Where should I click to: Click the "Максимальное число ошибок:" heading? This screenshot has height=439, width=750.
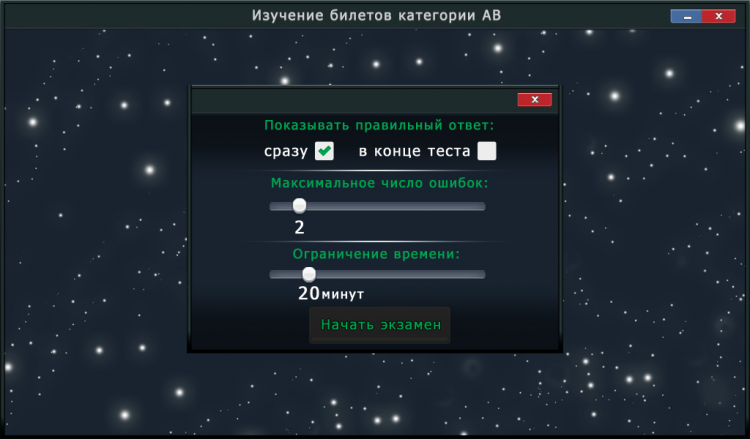click(379, 183)
